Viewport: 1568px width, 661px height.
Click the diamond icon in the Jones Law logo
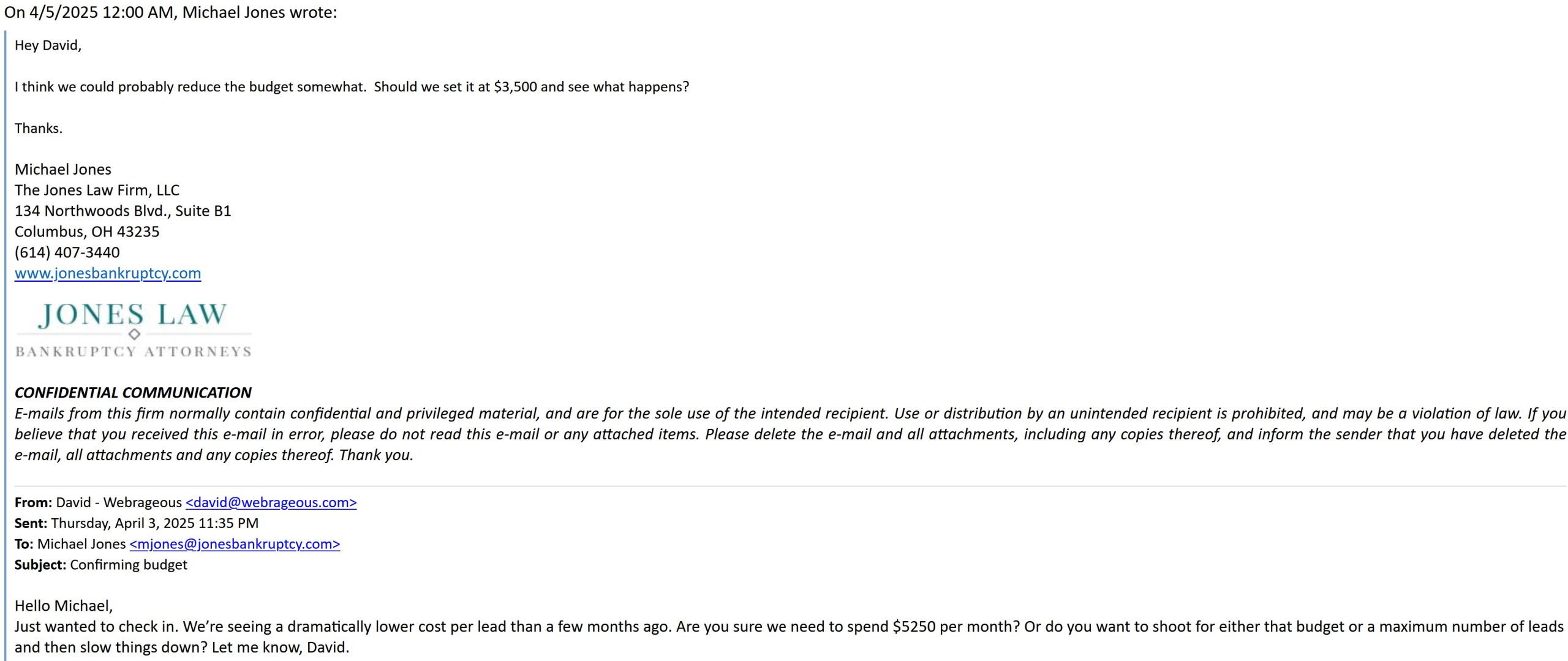click(135, 334)
